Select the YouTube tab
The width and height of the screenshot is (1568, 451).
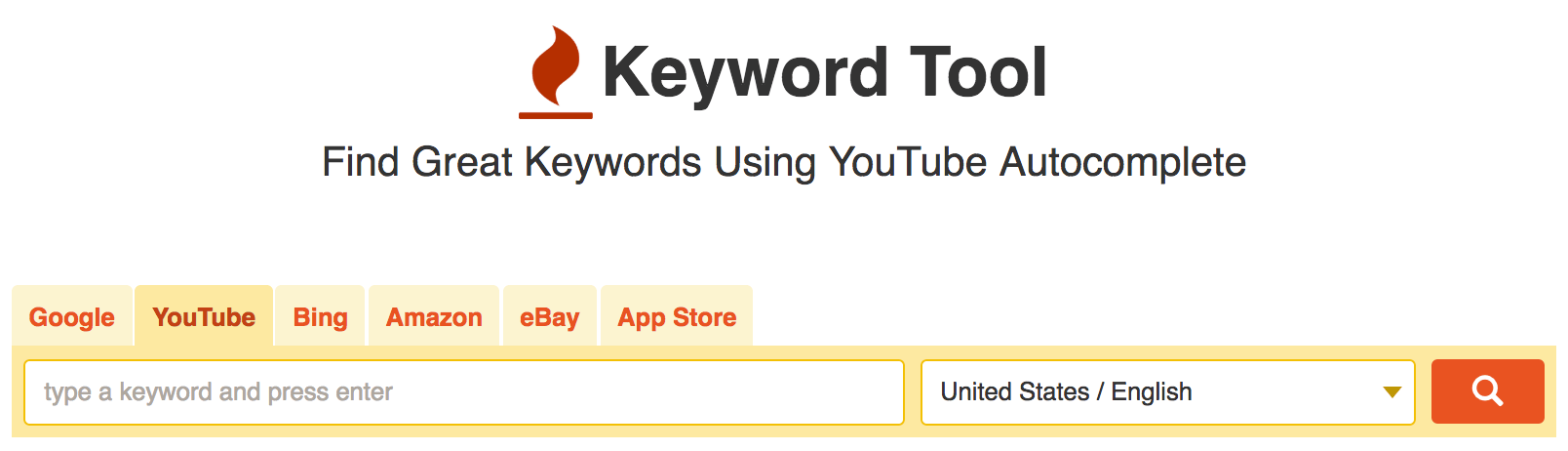click(204, 316)
